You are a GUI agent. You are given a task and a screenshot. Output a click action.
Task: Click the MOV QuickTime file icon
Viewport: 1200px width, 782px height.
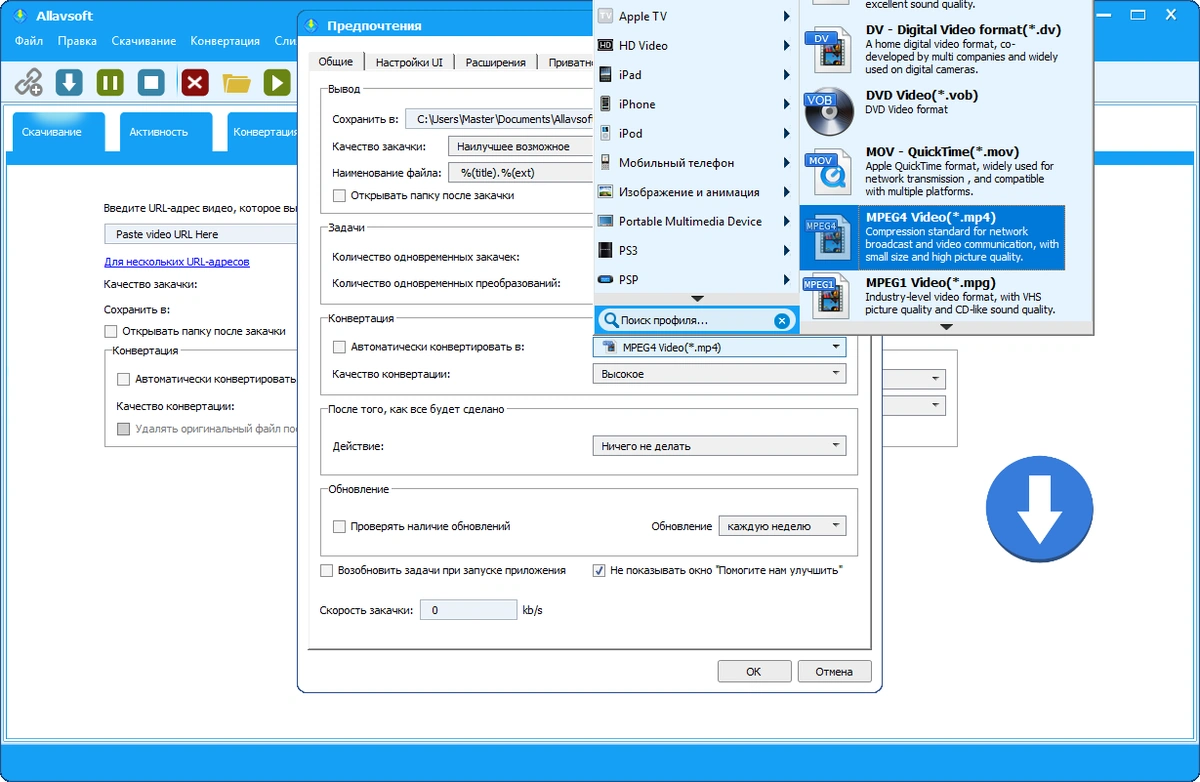click(x=827, y=172)
